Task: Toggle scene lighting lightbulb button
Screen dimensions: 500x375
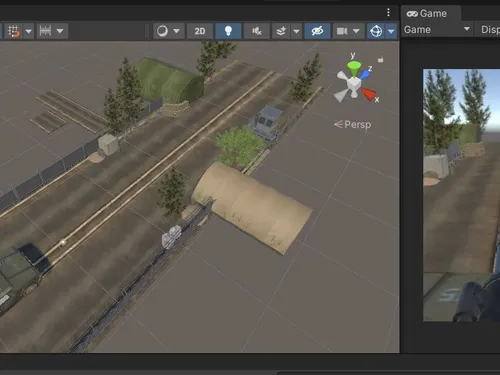Action: (x=228, y=31)
